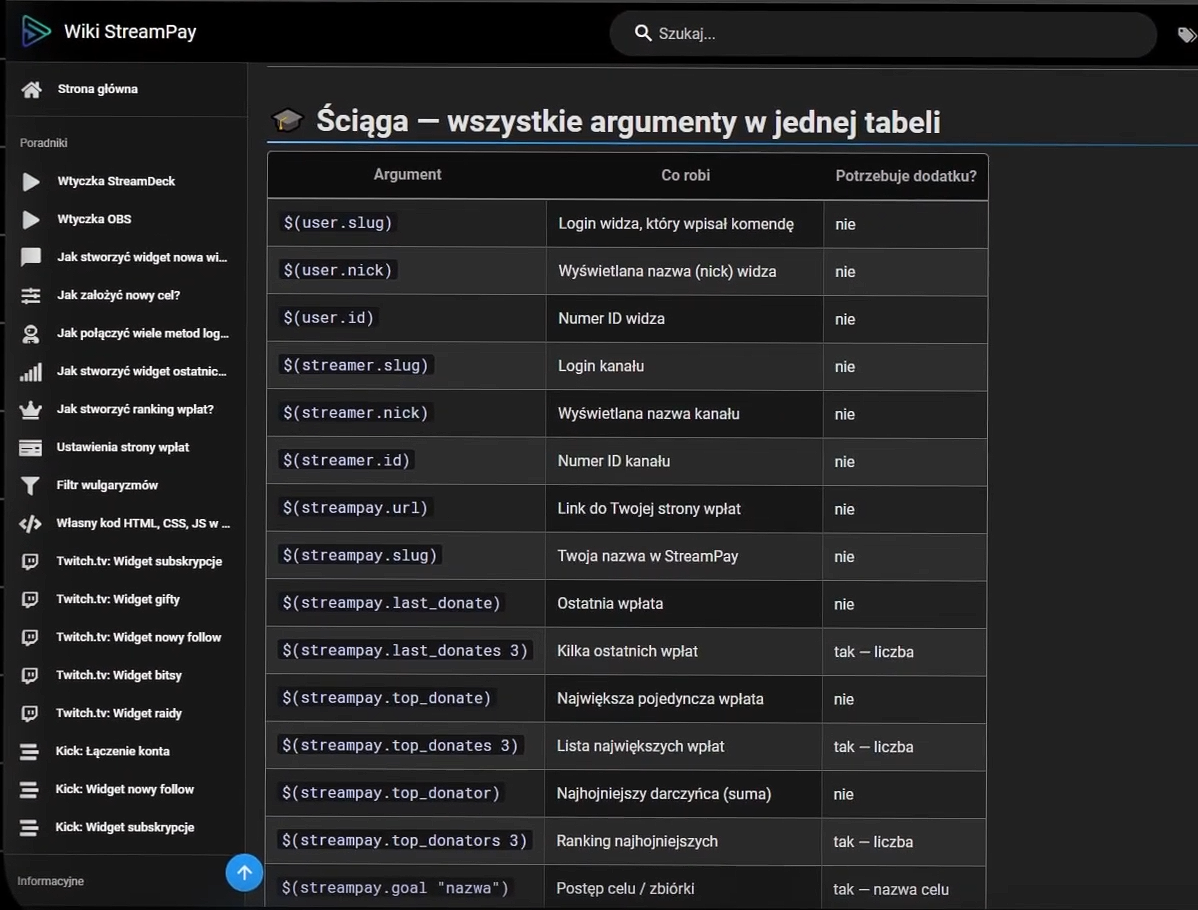Click chat bubble icon for widget nowa wiadomość

pos(31,257)
